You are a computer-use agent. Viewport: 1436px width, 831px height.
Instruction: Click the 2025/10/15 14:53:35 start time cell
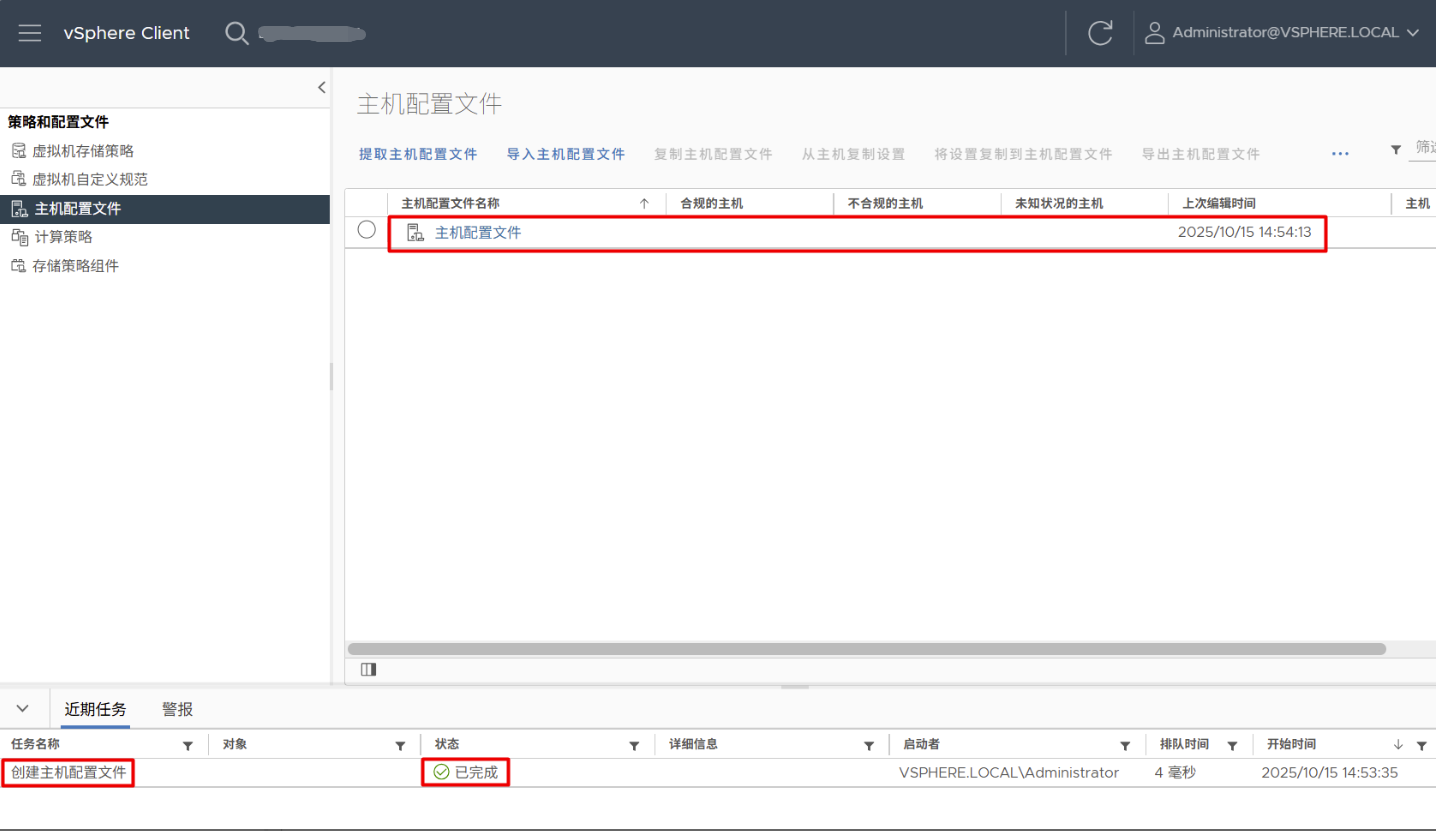[1329, 773]
